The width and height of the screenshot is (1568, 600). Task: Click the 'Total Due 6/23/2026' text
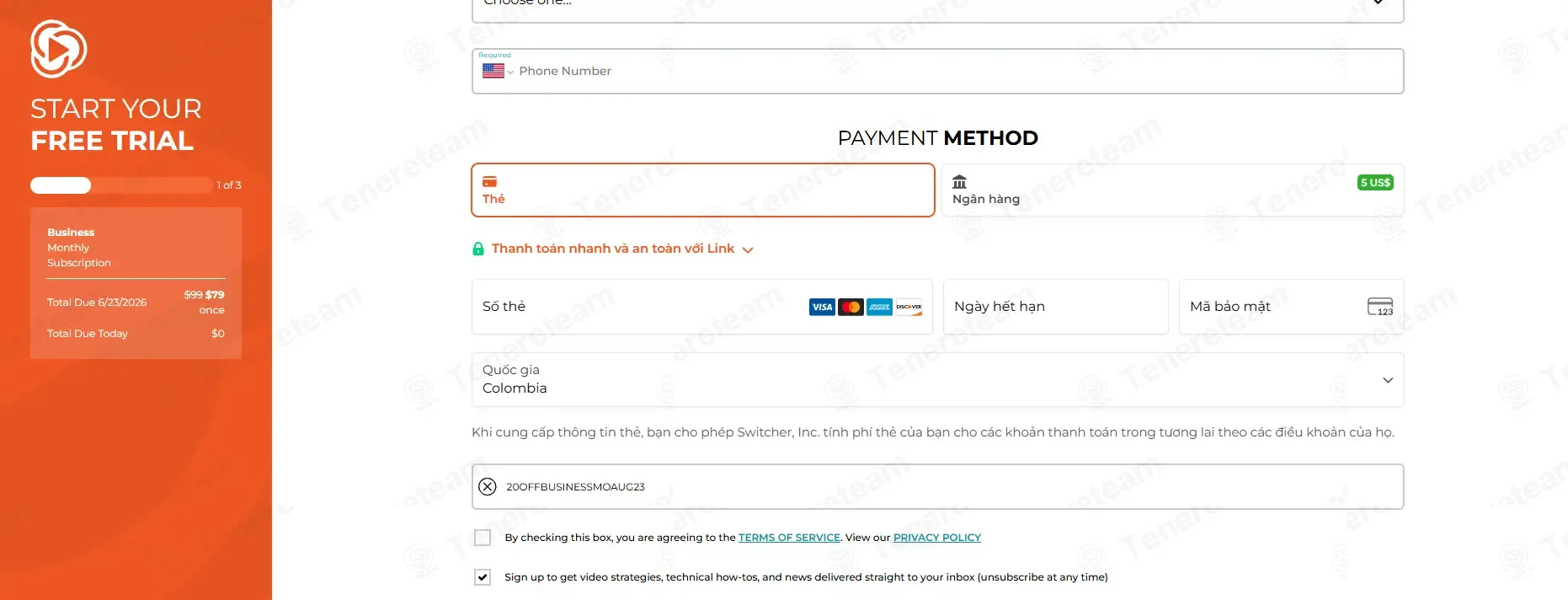coord(97,303)
